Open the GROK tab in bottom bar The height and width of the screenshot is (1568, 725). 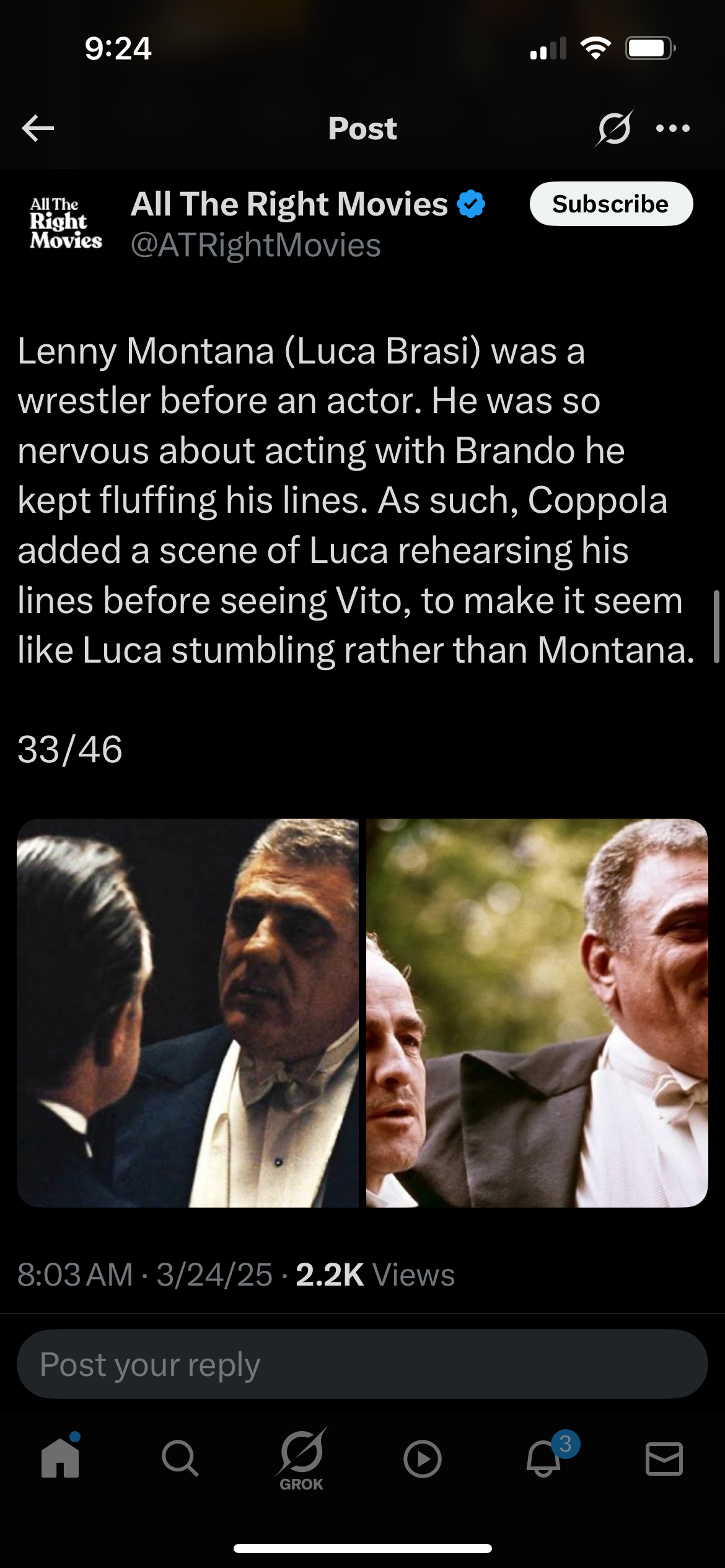pos(302,1460)
